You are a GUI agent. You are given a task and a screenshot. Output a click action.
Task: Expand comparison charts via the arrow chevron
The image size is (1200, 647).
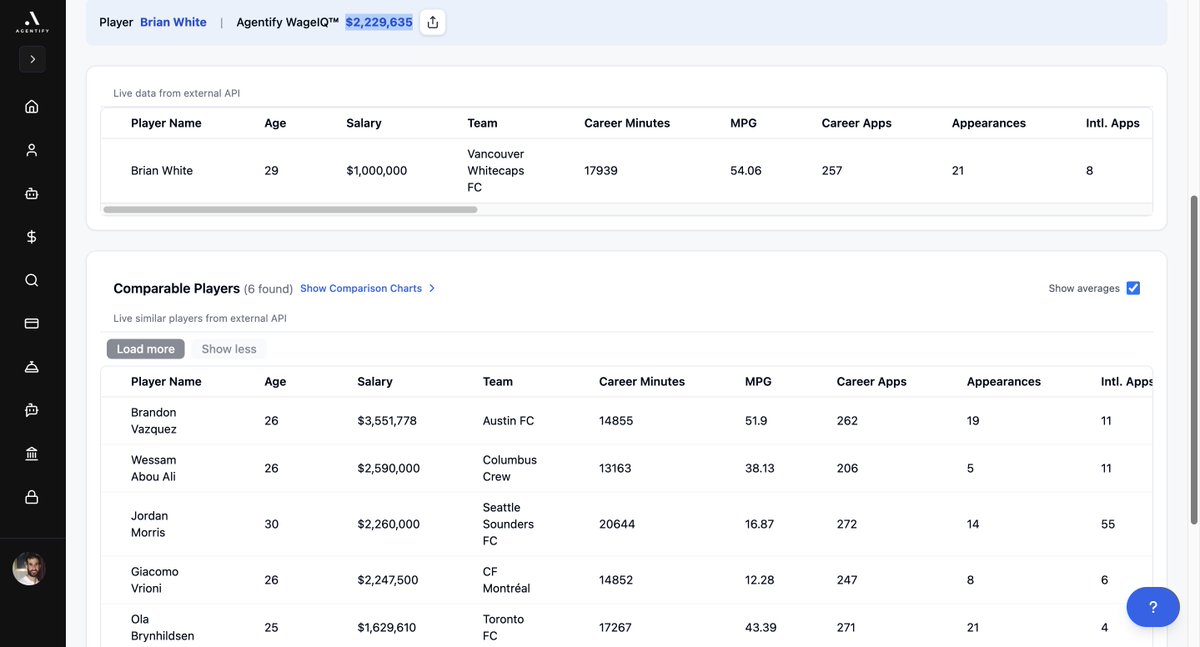[431, 287]
